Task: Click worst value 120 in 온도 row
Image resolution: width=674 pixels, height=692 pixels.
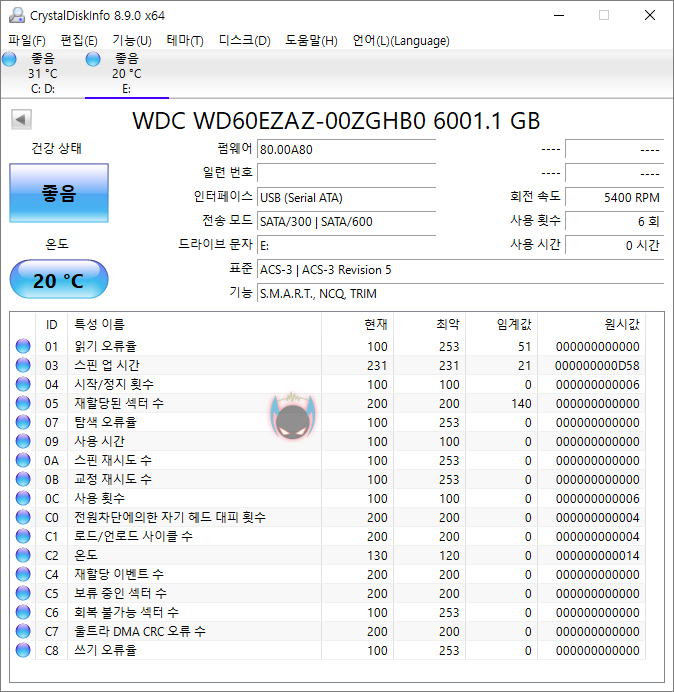Action: pos(449,555)
